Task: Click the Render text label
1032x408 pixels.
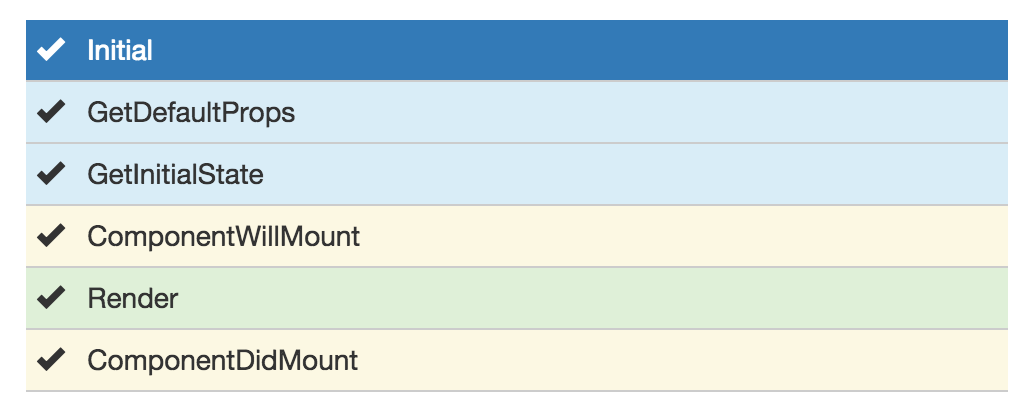Action: click(132, 298)
